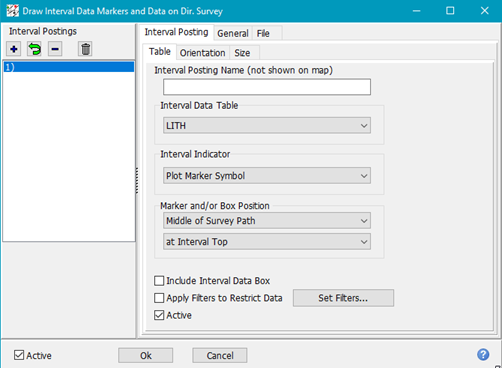
Task: Uncheck the Active box inside Table tab
Action: point(159,315)
